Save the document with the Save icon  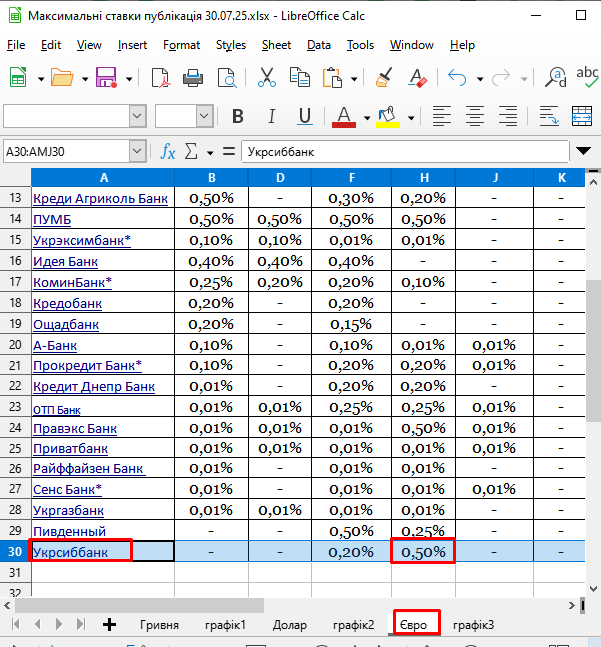point(106,78)
